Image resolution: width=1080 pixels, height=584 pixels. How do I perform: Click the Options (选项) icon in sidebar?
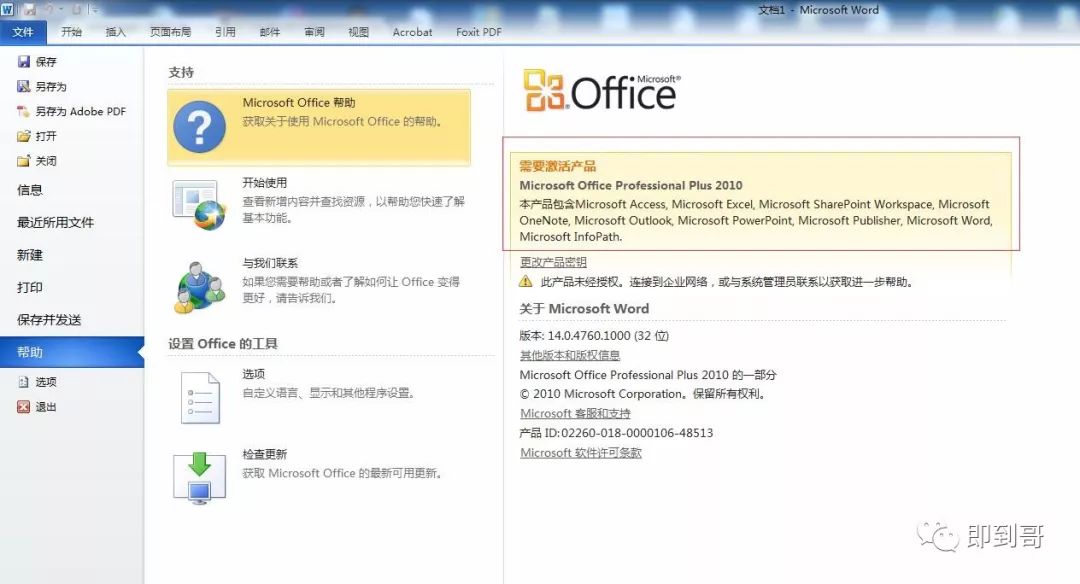click(24, 382)
